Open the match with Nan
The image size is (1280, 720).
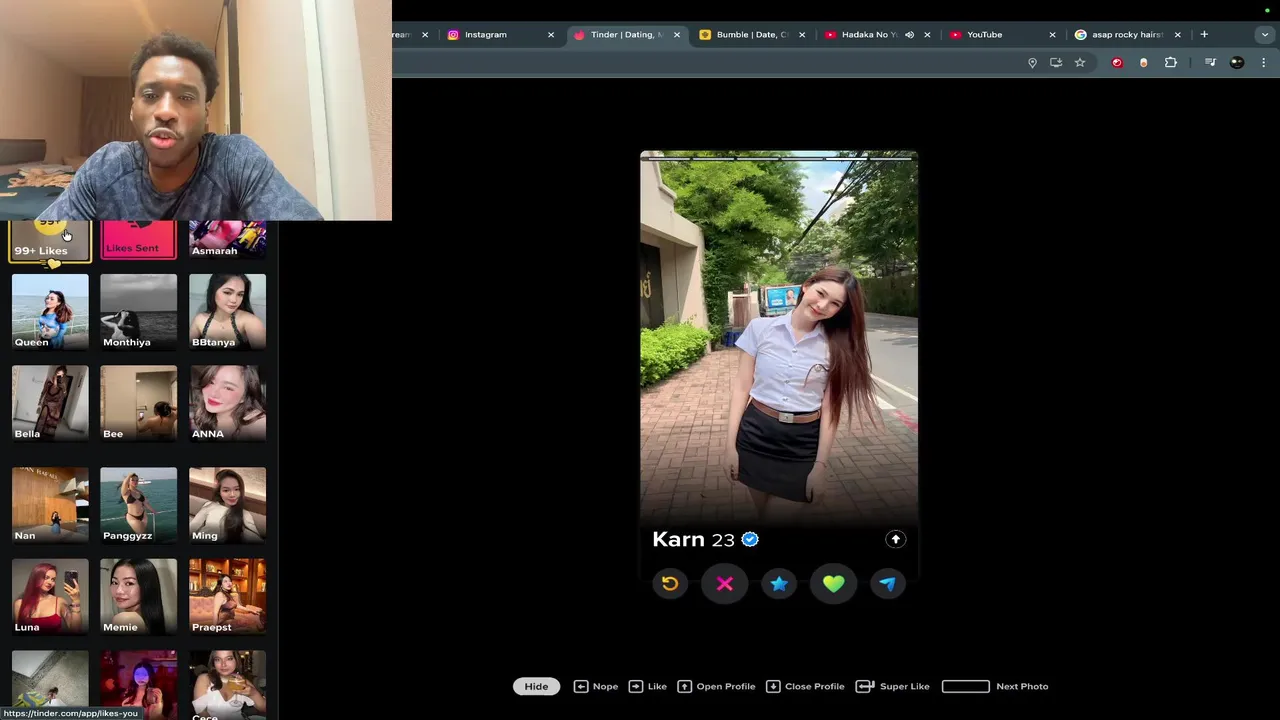(50, 505)
